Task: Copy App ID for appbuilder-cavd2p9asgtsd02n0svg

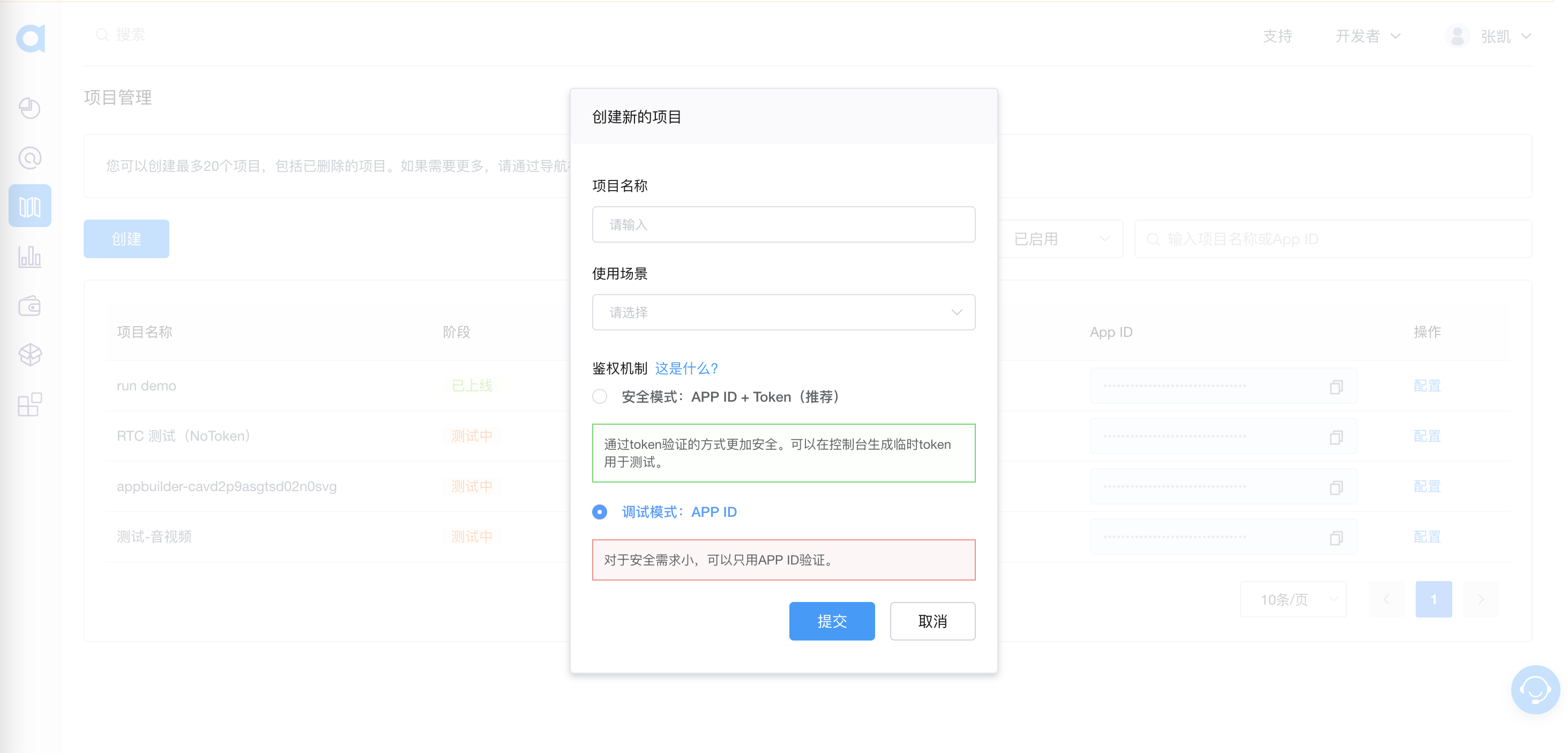Action: (x=1336, y=487)
